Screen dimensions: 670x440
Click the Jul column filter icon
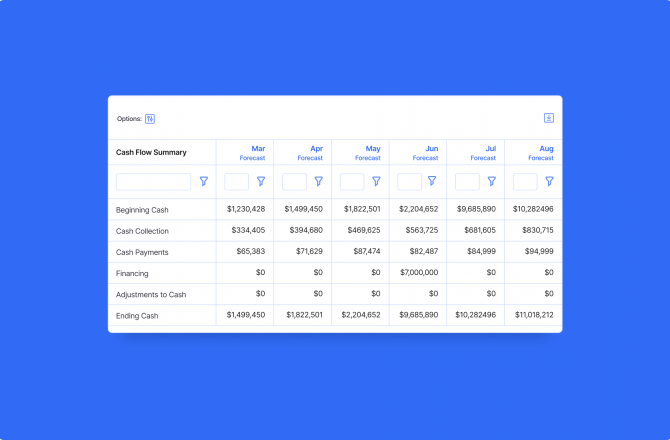pyautogui.click(x=491, y=182)
